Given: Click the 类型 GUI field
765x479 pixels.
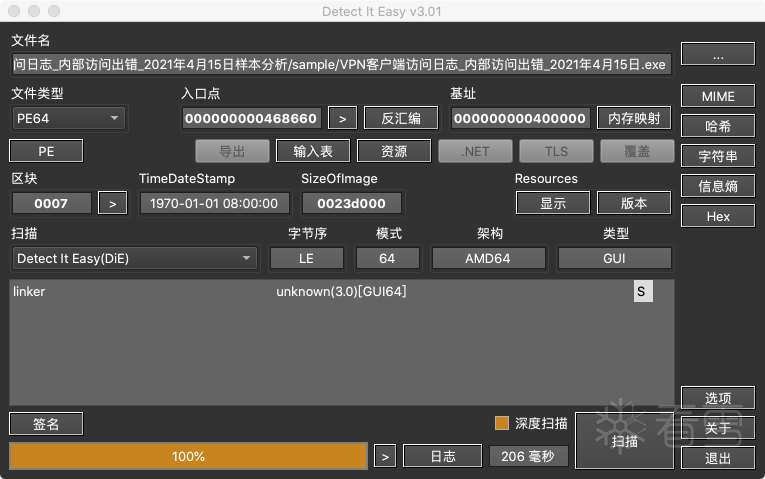Looking at the screenshot, I should (614, 258).
